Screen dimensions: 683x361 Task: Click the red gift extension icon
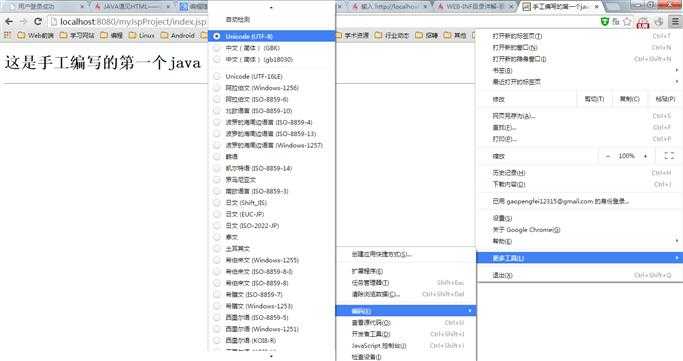pyautogui.click(x=643, y=22)
